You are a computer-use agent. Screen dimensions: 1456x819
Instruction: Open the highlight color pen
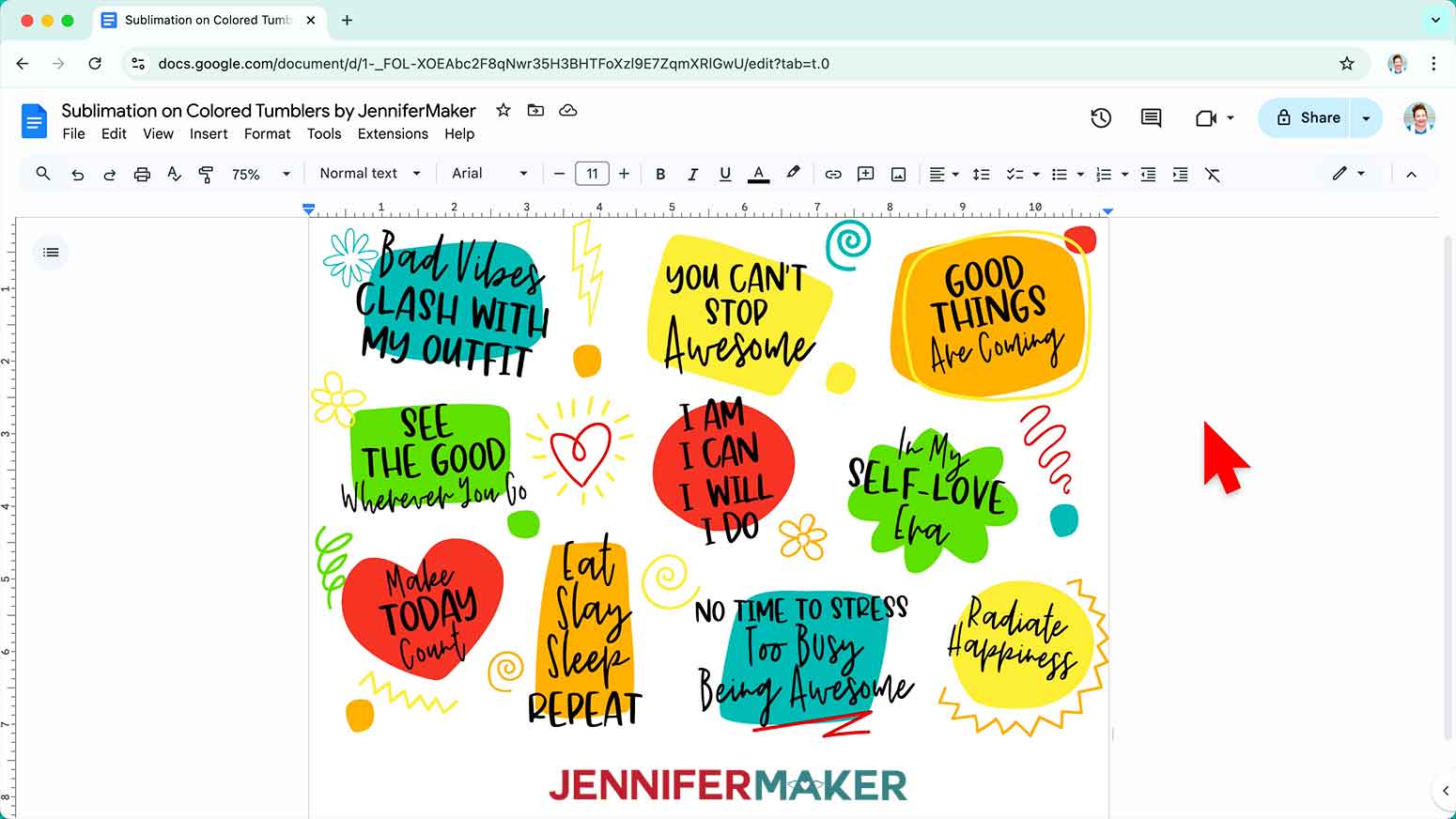(793, 173)
